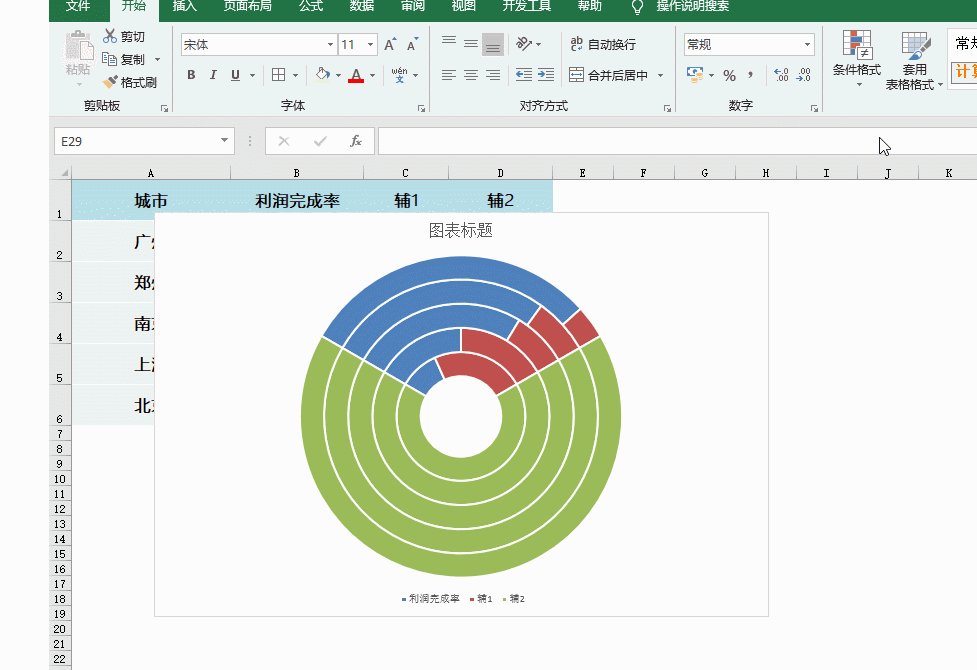Toggle italic formatting

[212, 75]
